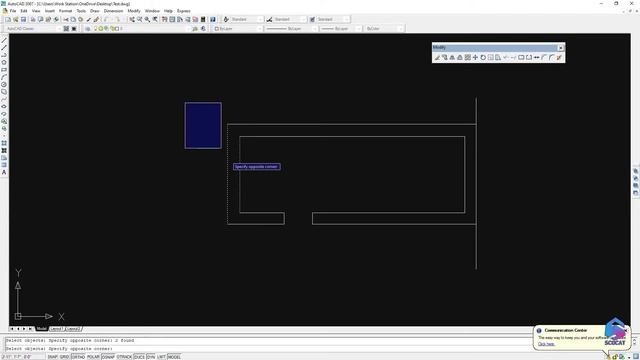The width and height of the screenshot is (640, 360).
Task: Open the ByLayer color control dropdown
Action: 238,29
